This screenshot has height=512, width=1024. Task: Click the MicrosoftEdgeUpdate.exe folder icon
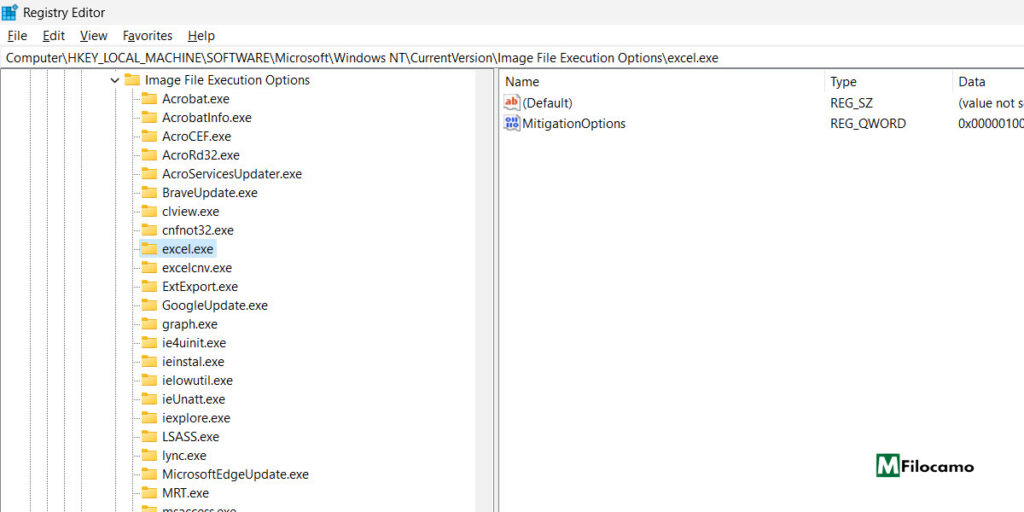[x=150, y=474]
